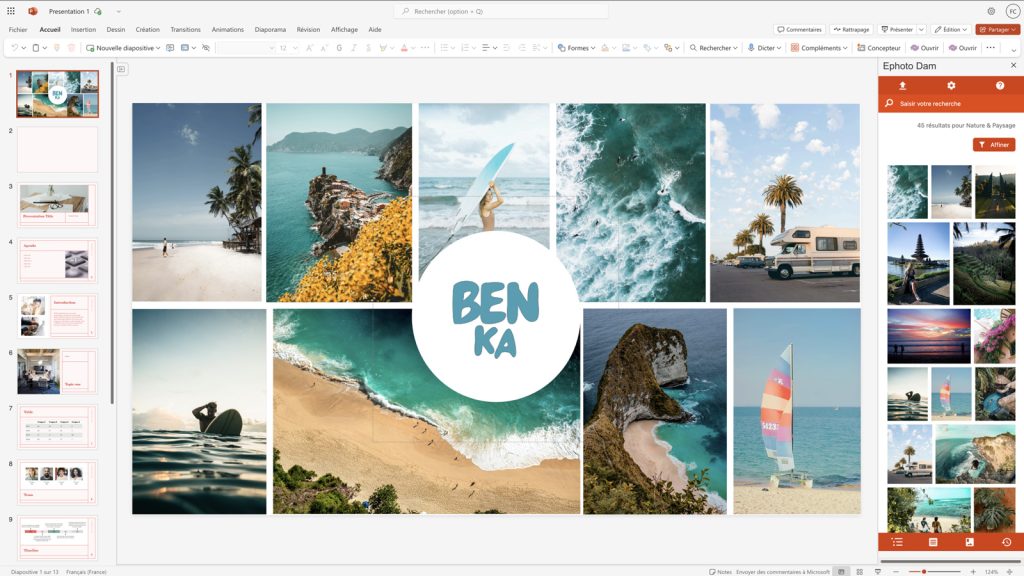The image size is (1024, 576).
Task: Click the undo arrow icon
Action: (14, 48)
